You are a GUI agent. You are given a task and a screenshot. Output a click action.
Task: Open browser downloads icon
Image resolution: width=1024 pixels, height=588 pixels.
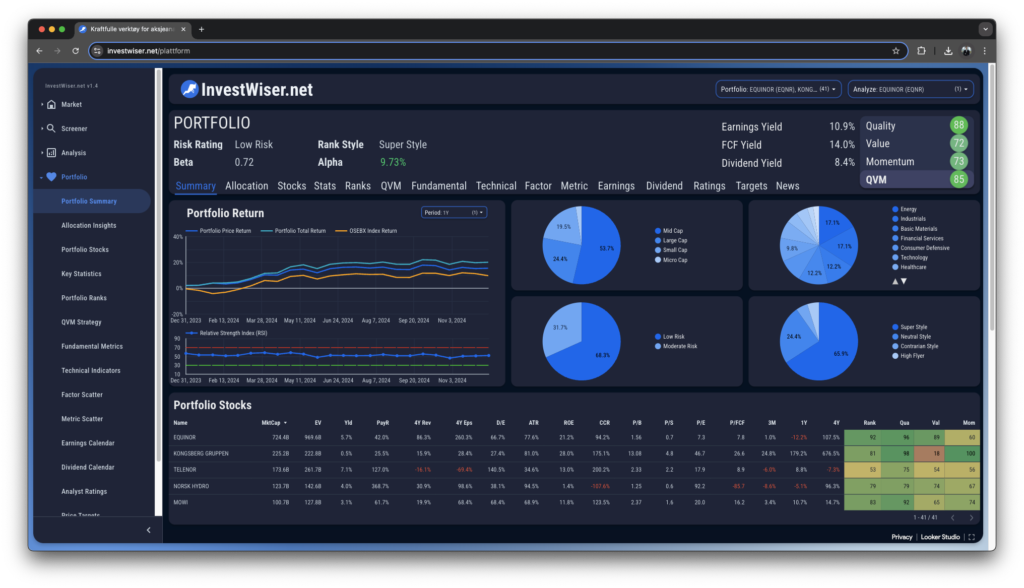948,51
